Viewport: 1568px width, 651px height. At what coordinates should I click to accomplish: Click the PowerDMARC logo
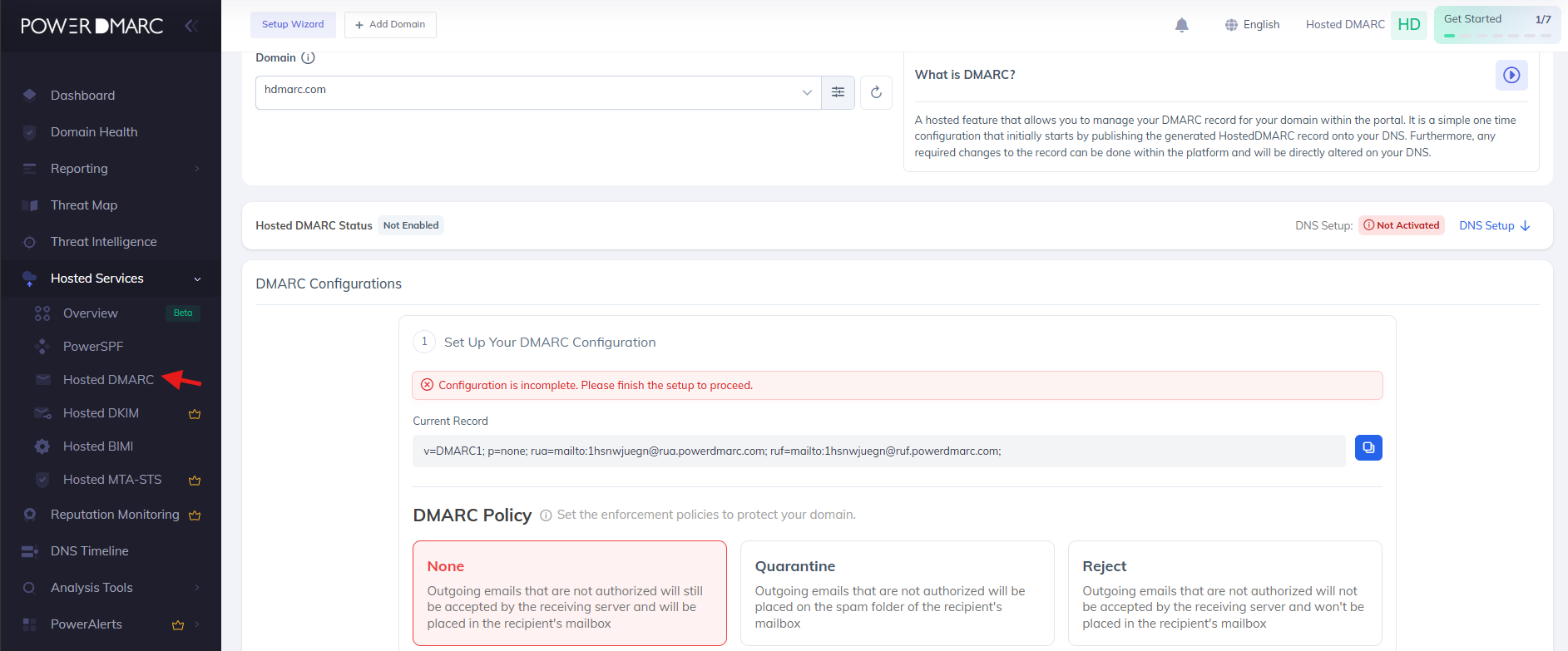92,26
